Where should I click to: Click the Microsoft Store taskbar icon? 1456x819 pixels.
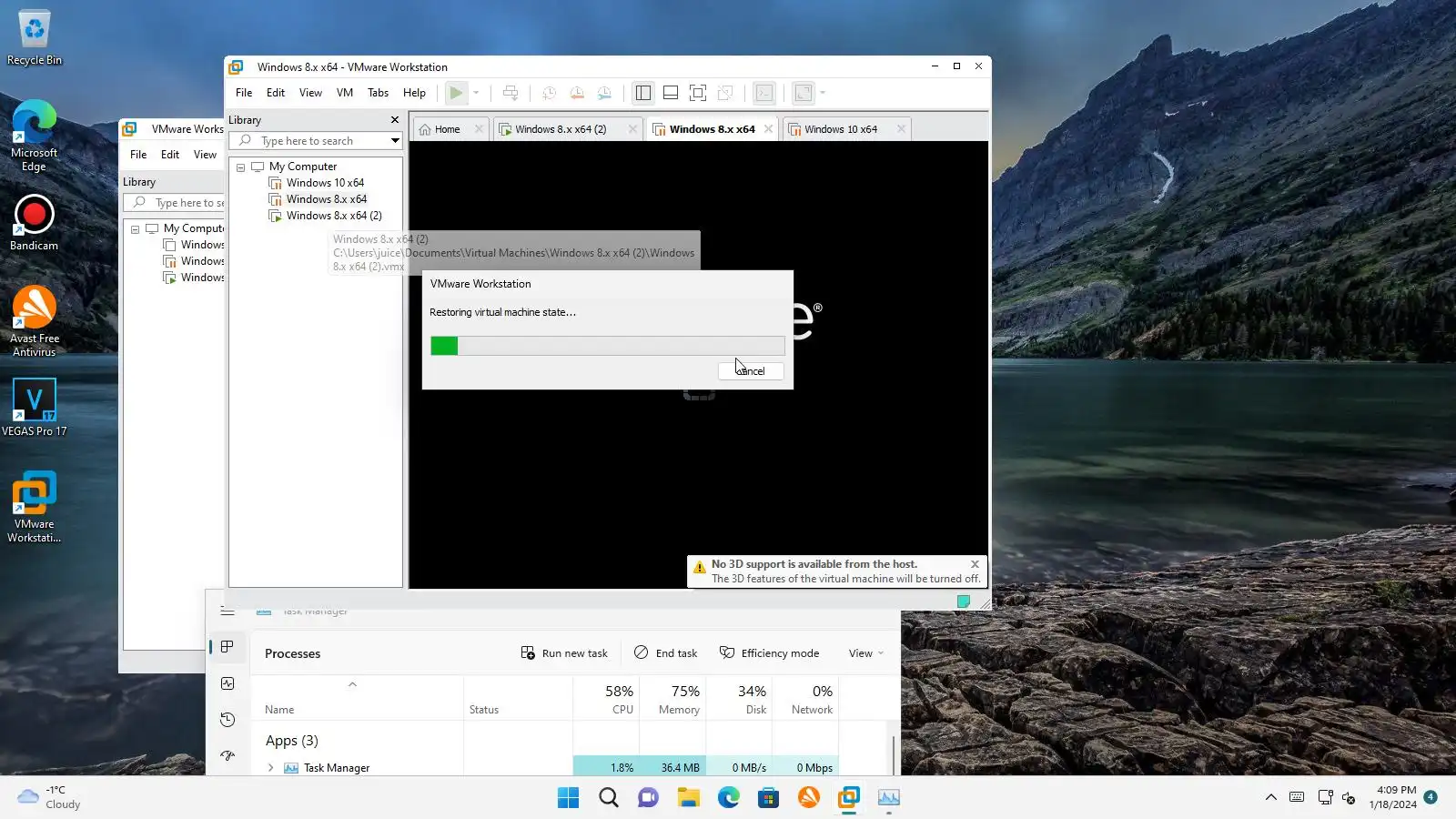point(769,798)
